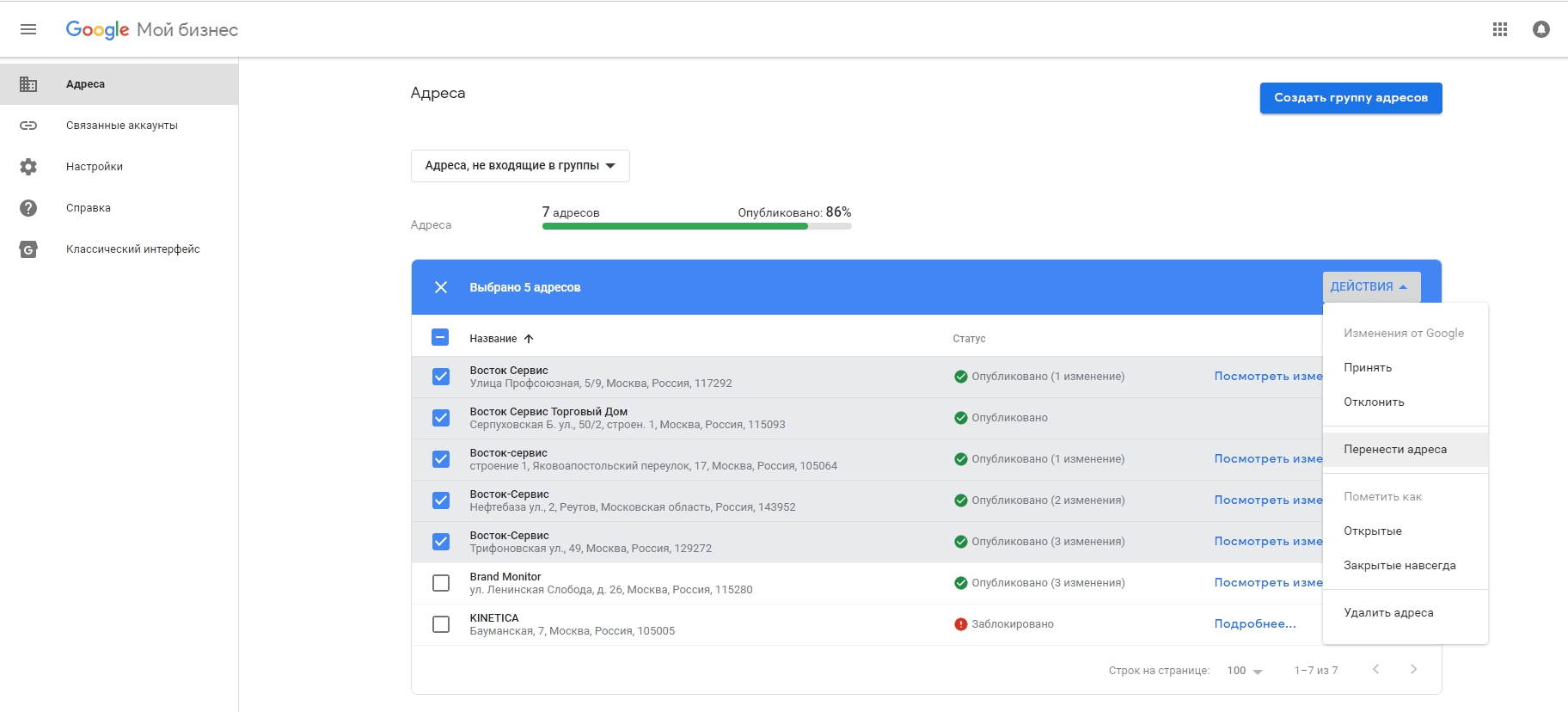Click the Связанные аккаунты link icon
The height and width of the screenshot is (712, 1568).
28,126
